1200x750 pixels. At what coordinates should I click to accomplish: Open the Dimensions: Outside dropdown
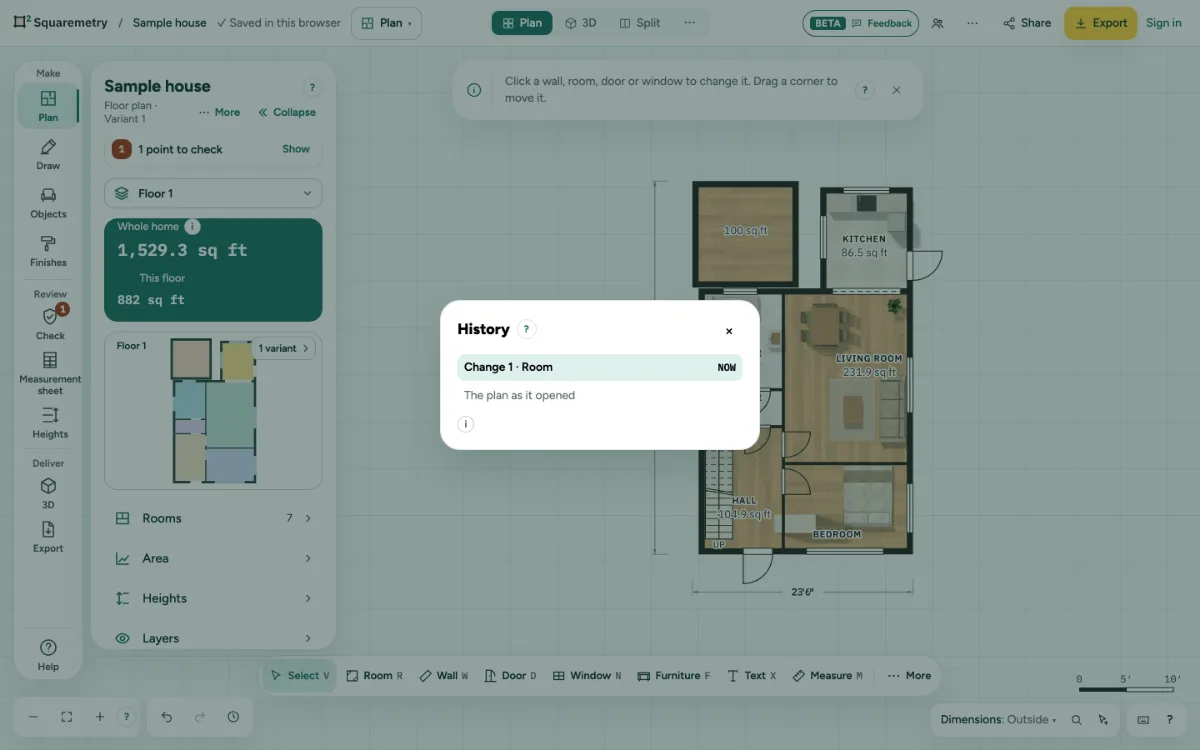(998, 720)
